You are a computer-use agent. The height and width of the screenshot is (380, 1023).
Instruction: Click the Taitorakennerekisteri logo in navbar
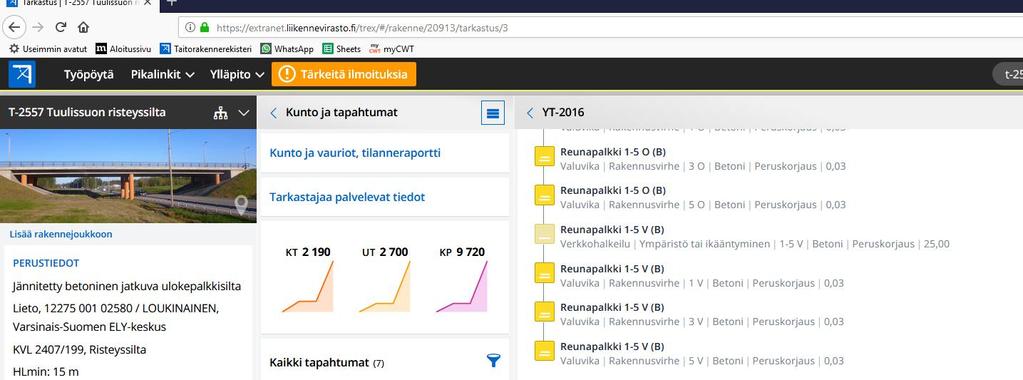22,74
